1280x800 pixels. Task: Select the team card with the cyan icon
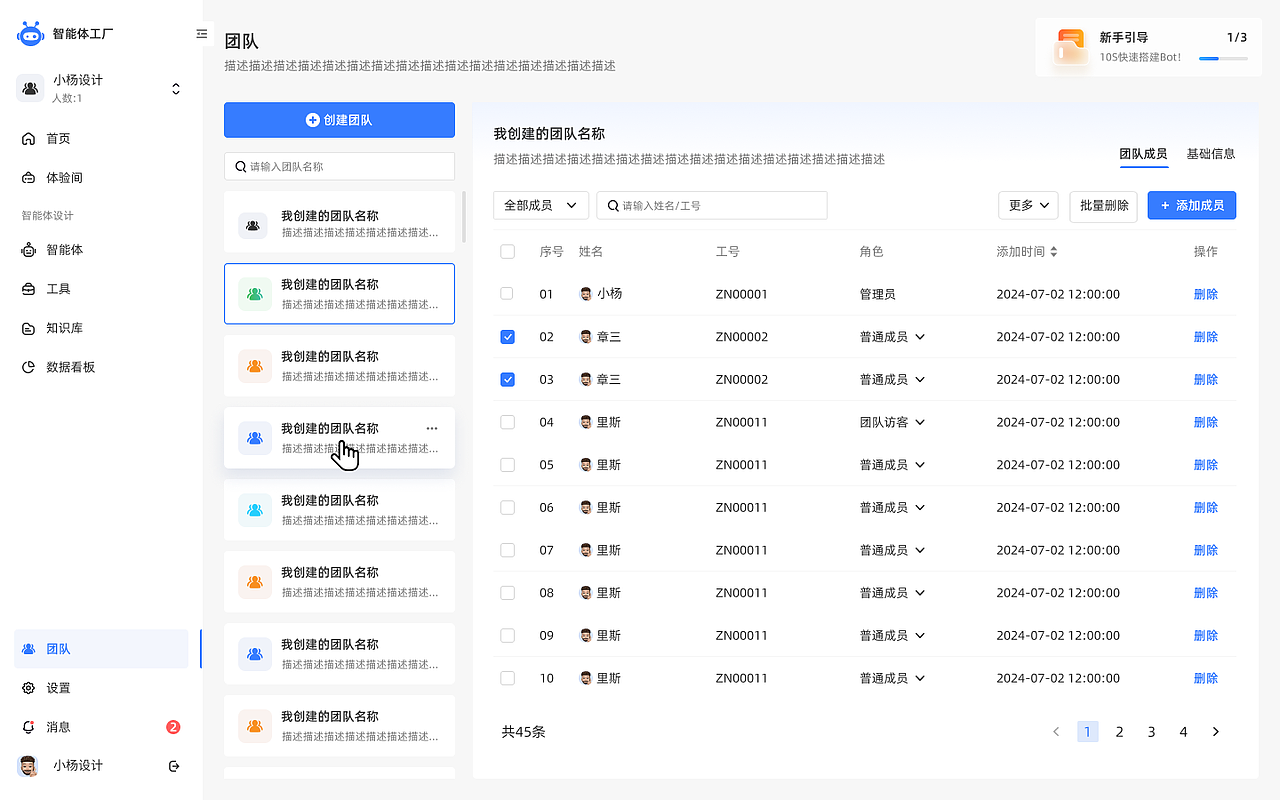339,510
